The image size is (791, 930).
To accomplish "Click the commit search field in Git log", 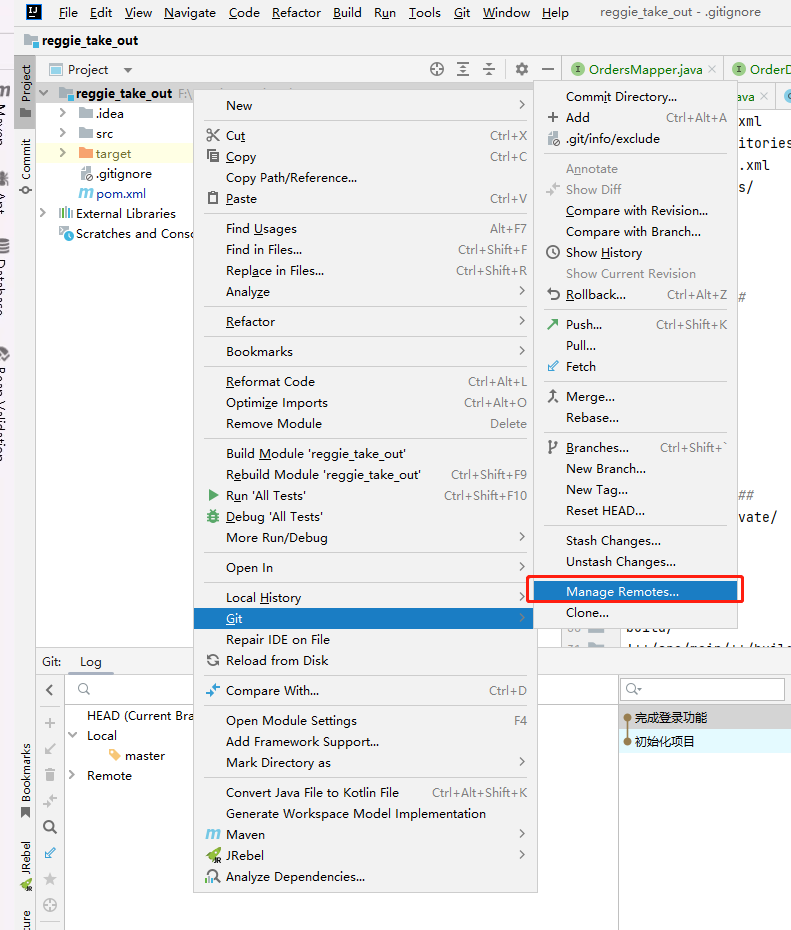I will 703,689.
